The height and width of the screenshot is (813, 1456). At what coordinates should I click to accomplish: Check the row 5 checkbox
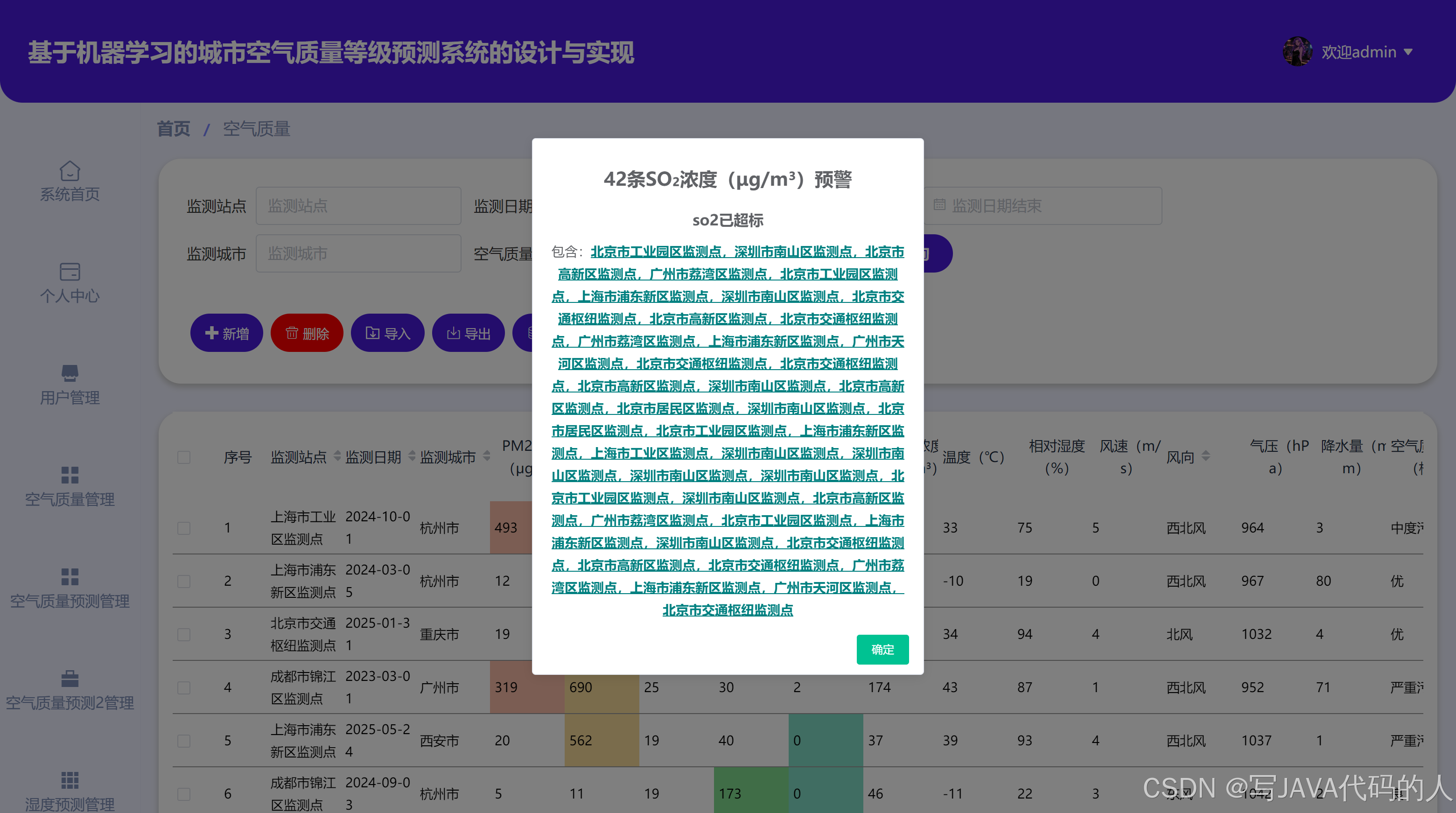184,740
